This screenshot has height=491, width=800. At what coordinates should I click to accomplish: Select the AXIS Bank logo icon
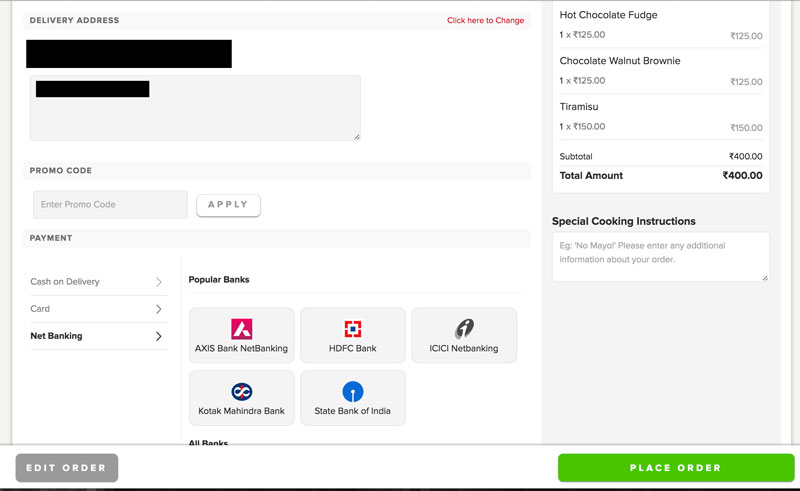[241, 329]
